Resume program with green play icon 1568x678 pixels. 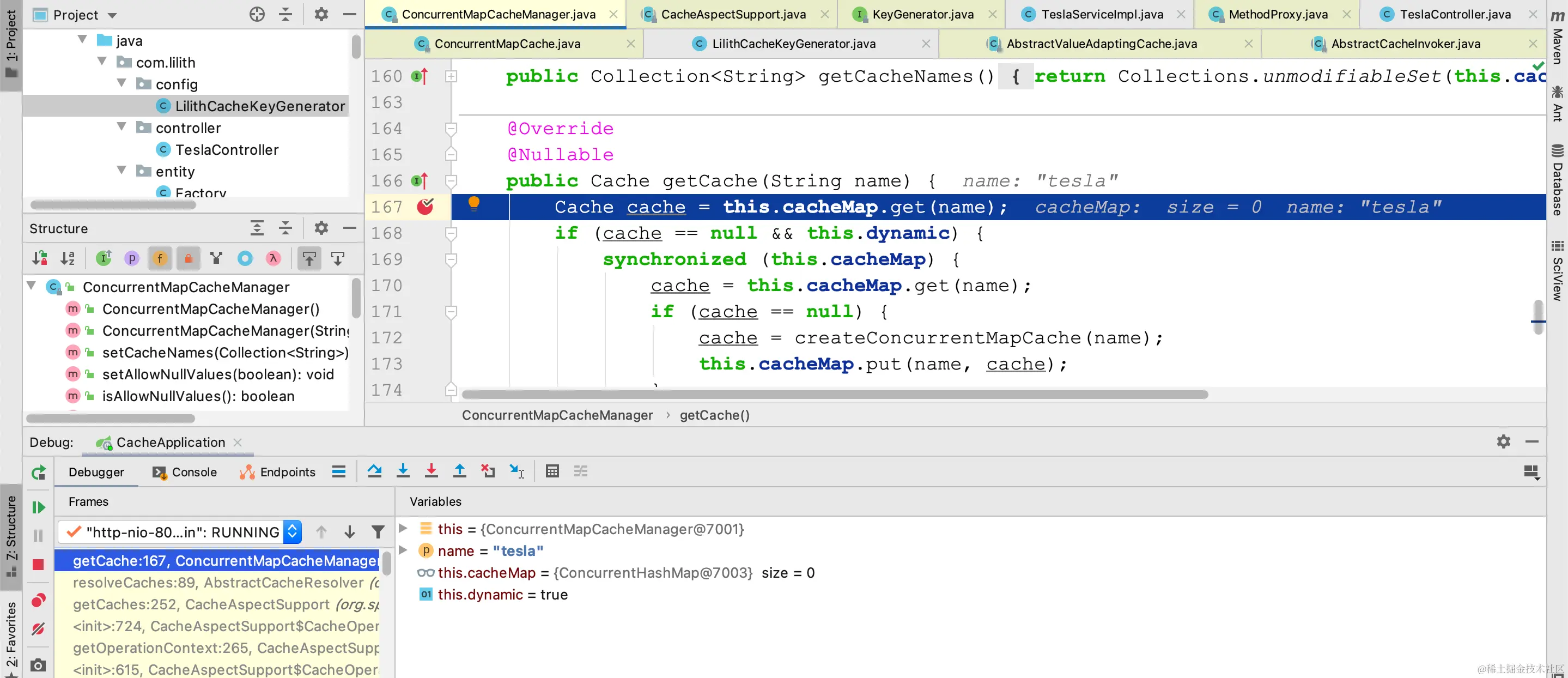tap(38, 507)
